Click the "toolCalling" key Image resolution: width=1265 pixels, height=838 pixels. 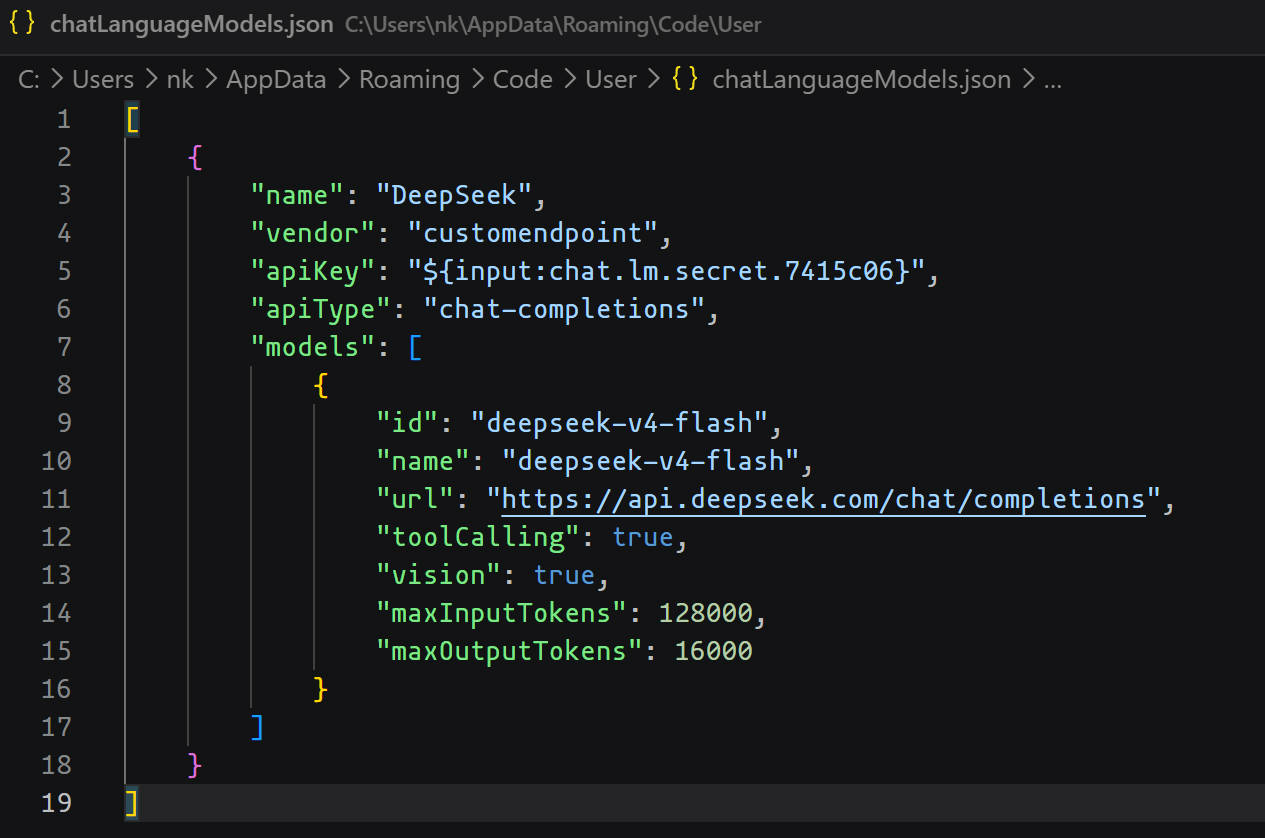click(x=478, y=537)
